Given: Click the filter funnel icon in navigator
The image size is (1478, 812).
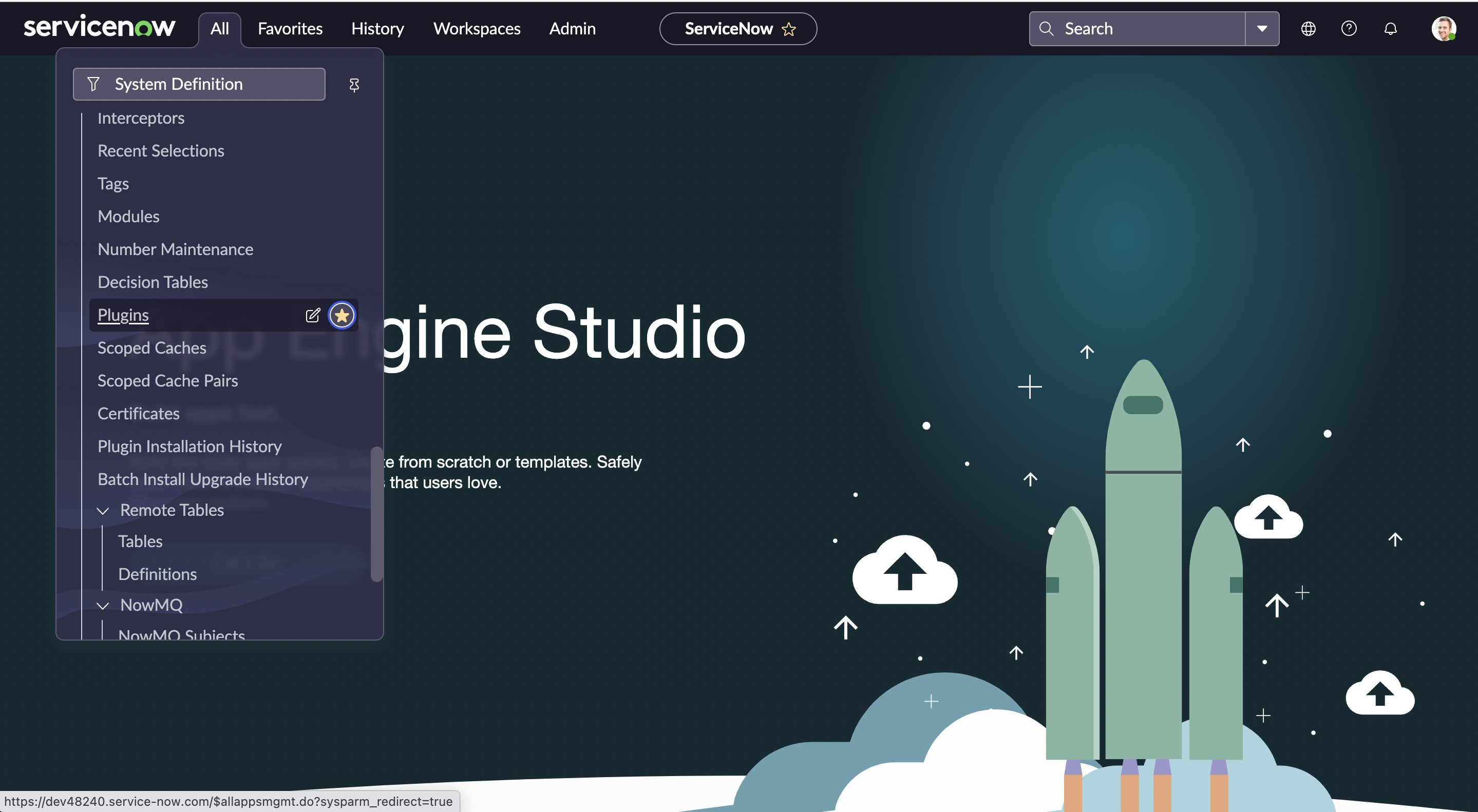Looking at the screenshot, I should (93, 84).
